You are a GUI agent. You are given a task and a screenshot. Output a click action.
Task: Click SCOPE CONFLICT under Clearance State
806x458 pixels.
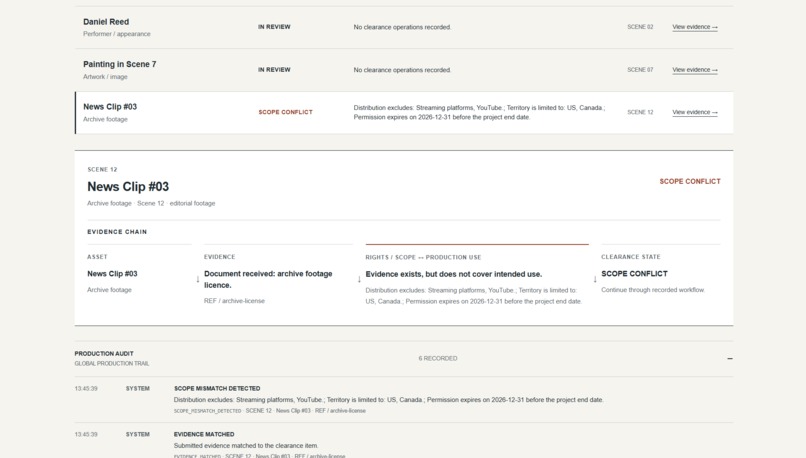coord(634,273)
